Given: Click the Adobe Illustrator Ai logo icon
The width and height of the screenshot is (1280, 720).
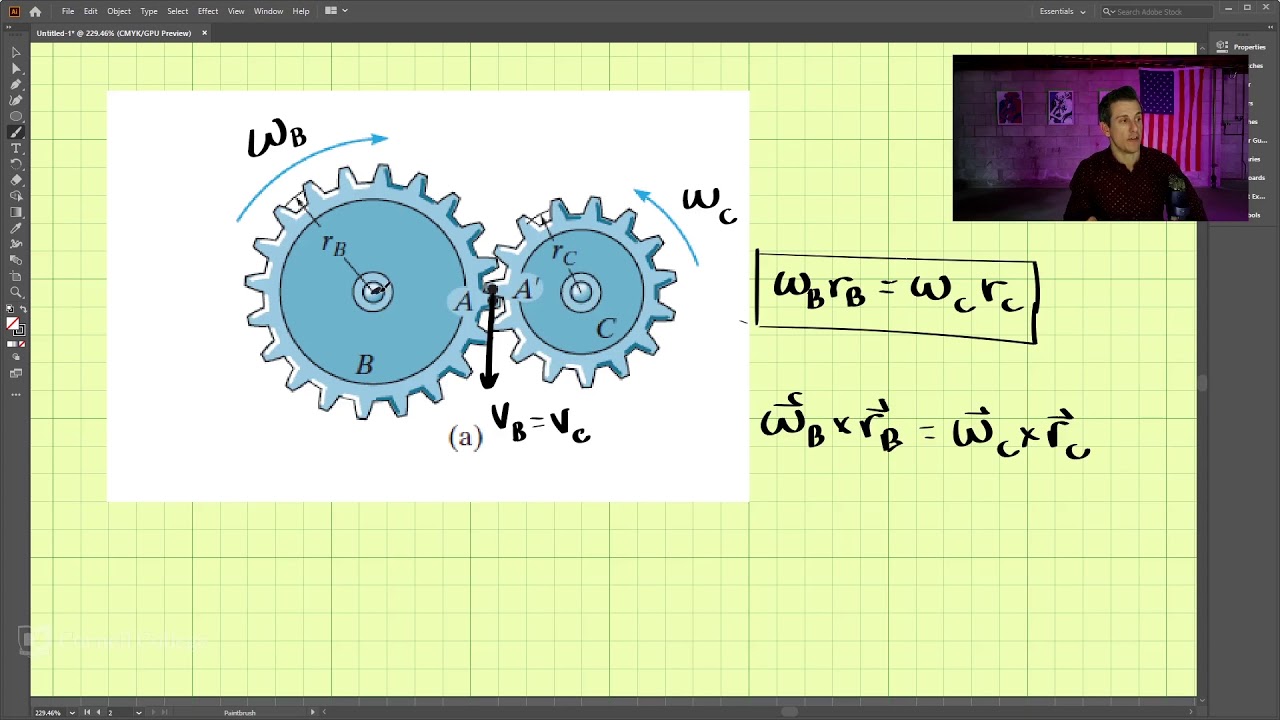Looking at the screenshot, I should coord(13,11).
